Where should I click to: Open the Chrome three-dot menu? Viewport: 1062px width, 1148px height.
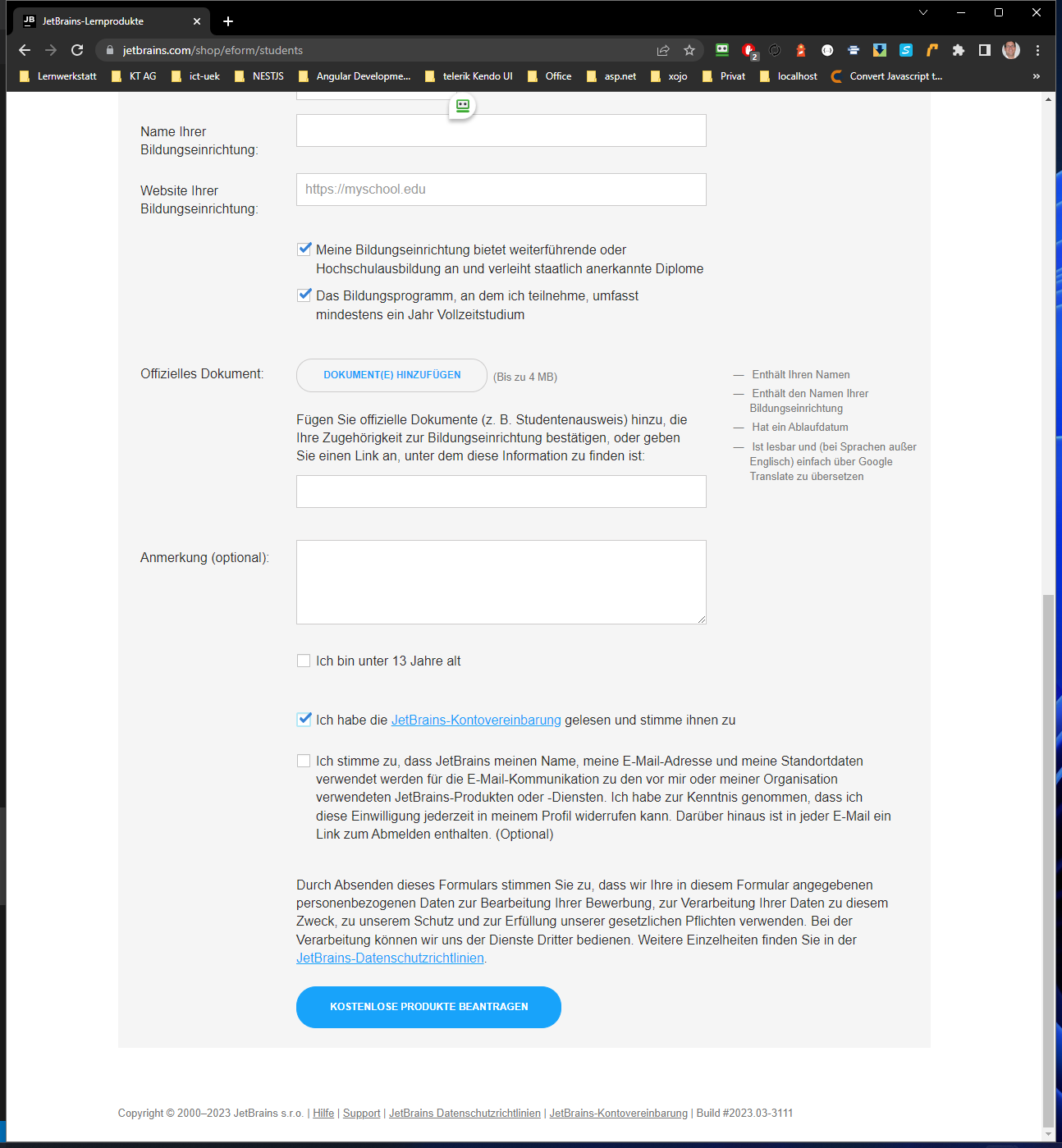tap(1037, 50)
